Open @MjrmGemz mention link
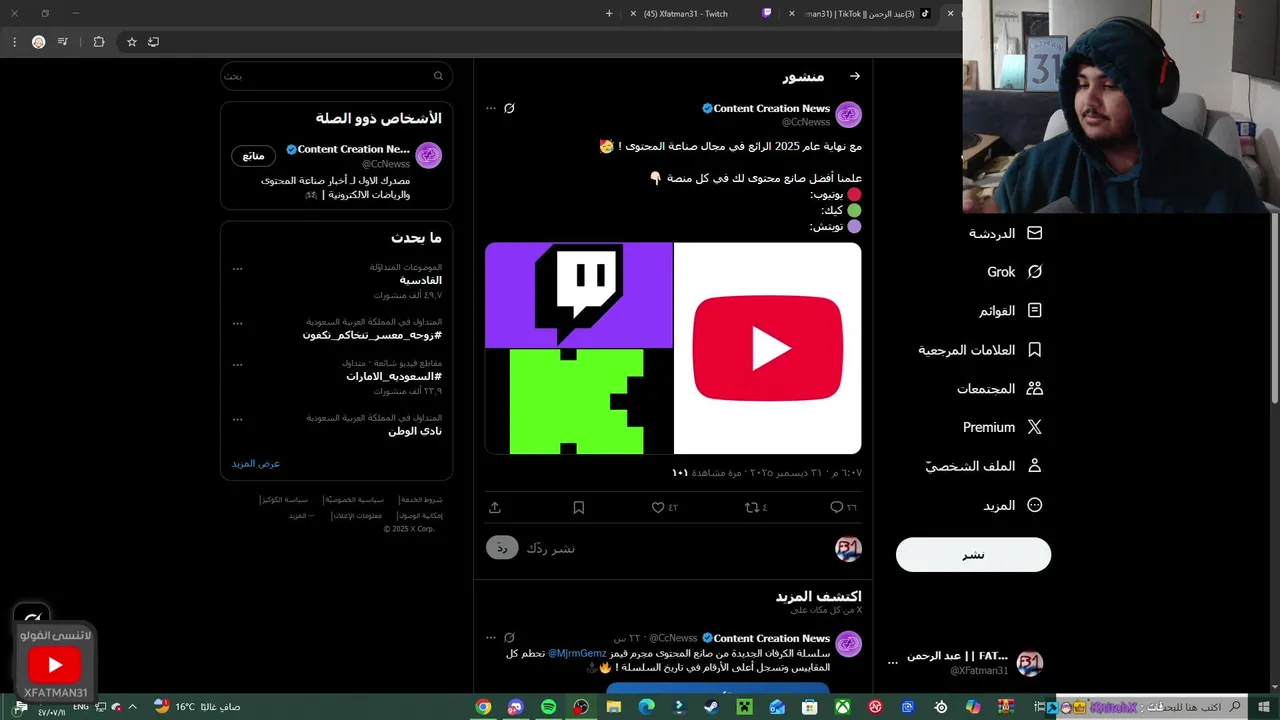Screen dimensions: 1280x720 (x=576, y=653)
